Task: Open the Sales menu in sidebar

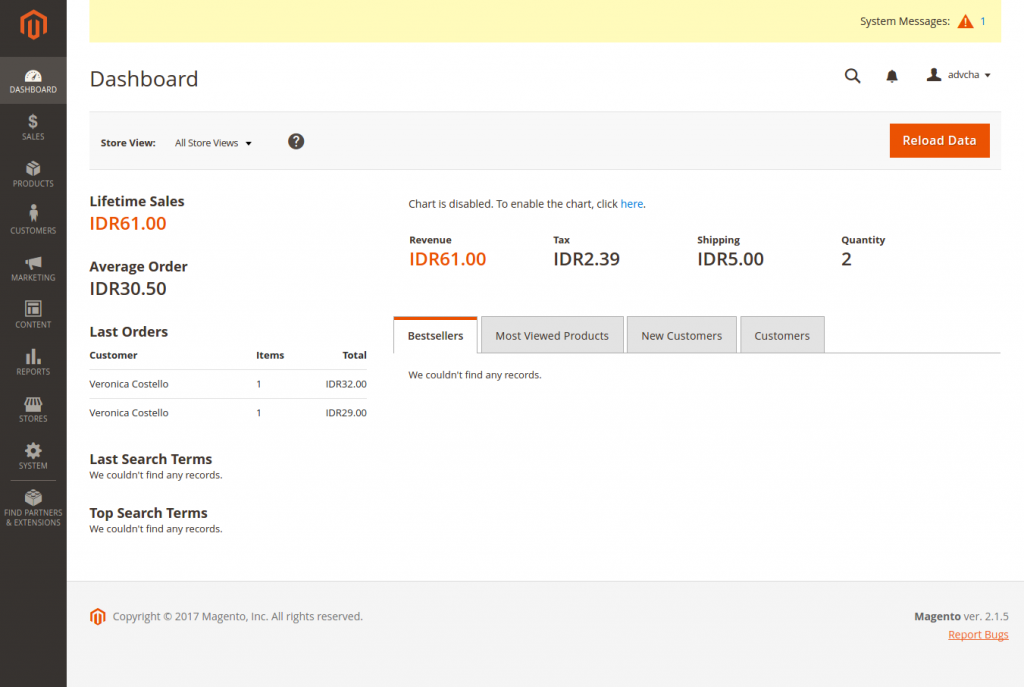Action: 33,127
